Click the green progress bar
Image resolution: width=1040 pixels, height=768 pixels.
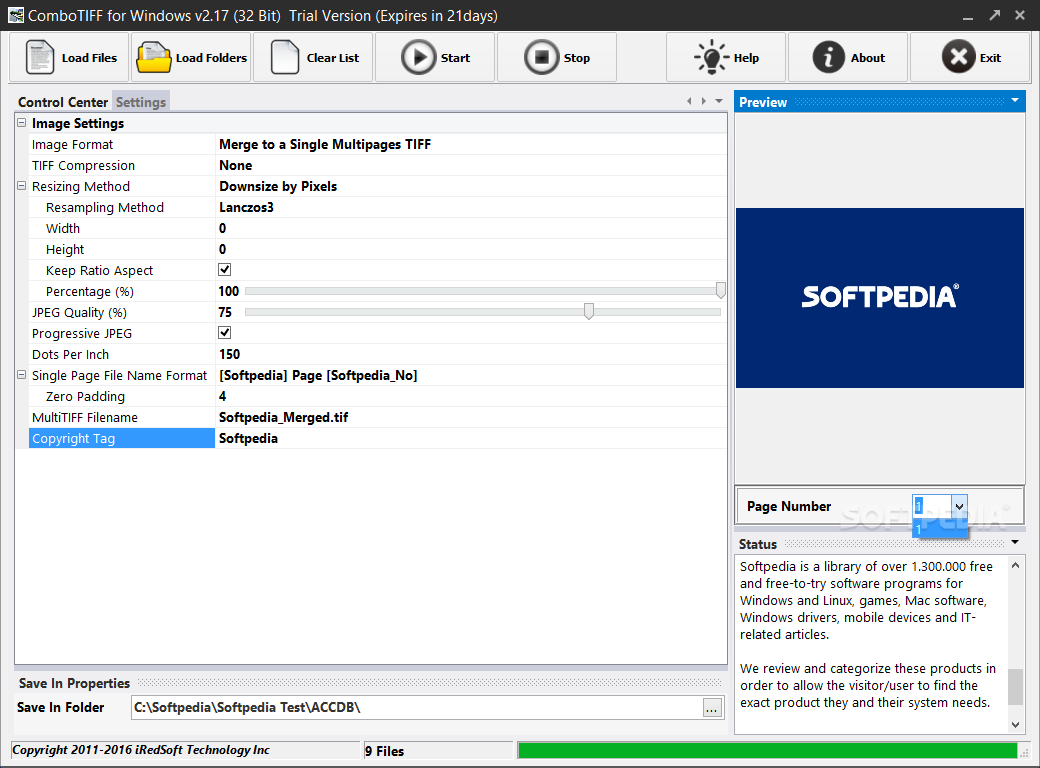click(767, 750)
